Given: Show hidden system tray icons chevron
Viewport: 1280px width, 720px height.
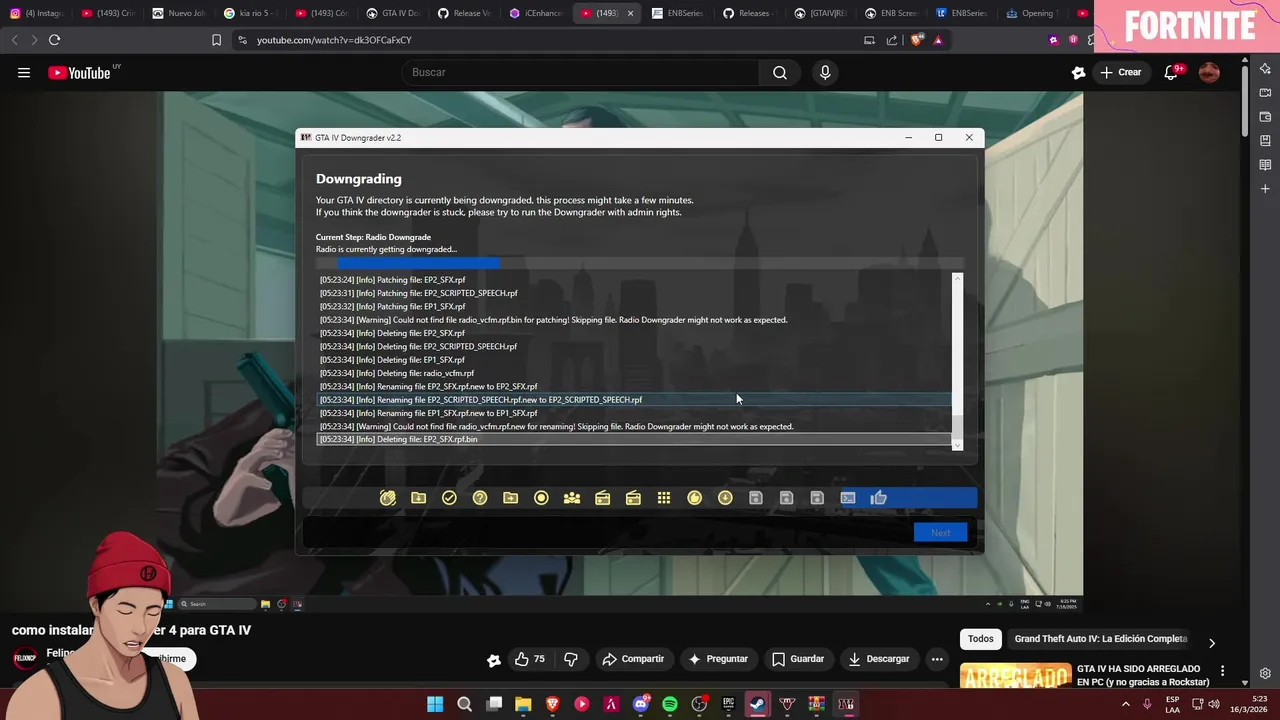Looking at the screenshot, I should [1126, 704].
